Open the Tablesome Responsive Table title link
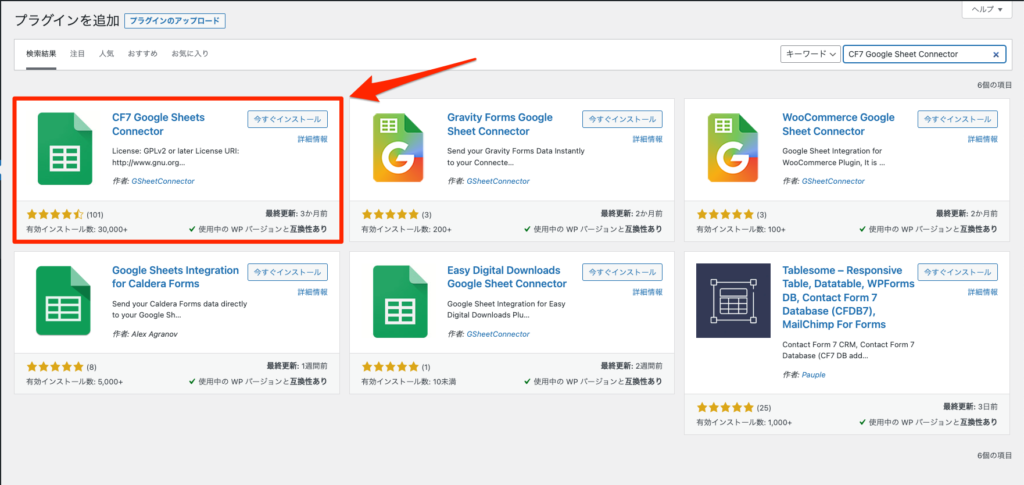 coord(848,297)
